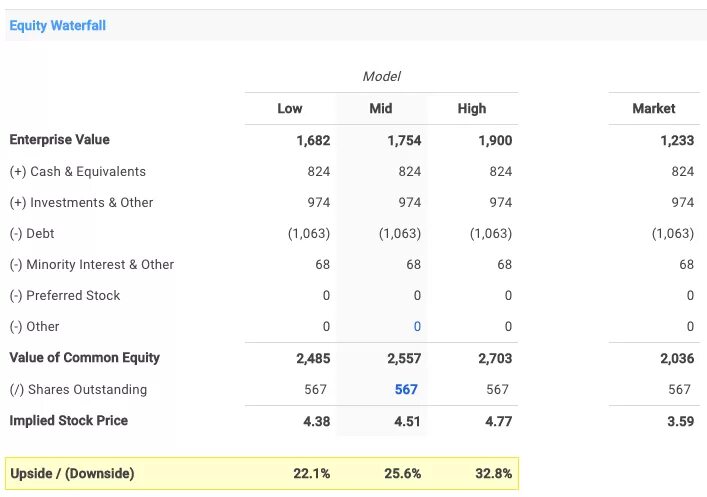Click the Enterprise Value row label
This screenshot has width=707, height=497.
pyautogui.click(x=60, y=140)
